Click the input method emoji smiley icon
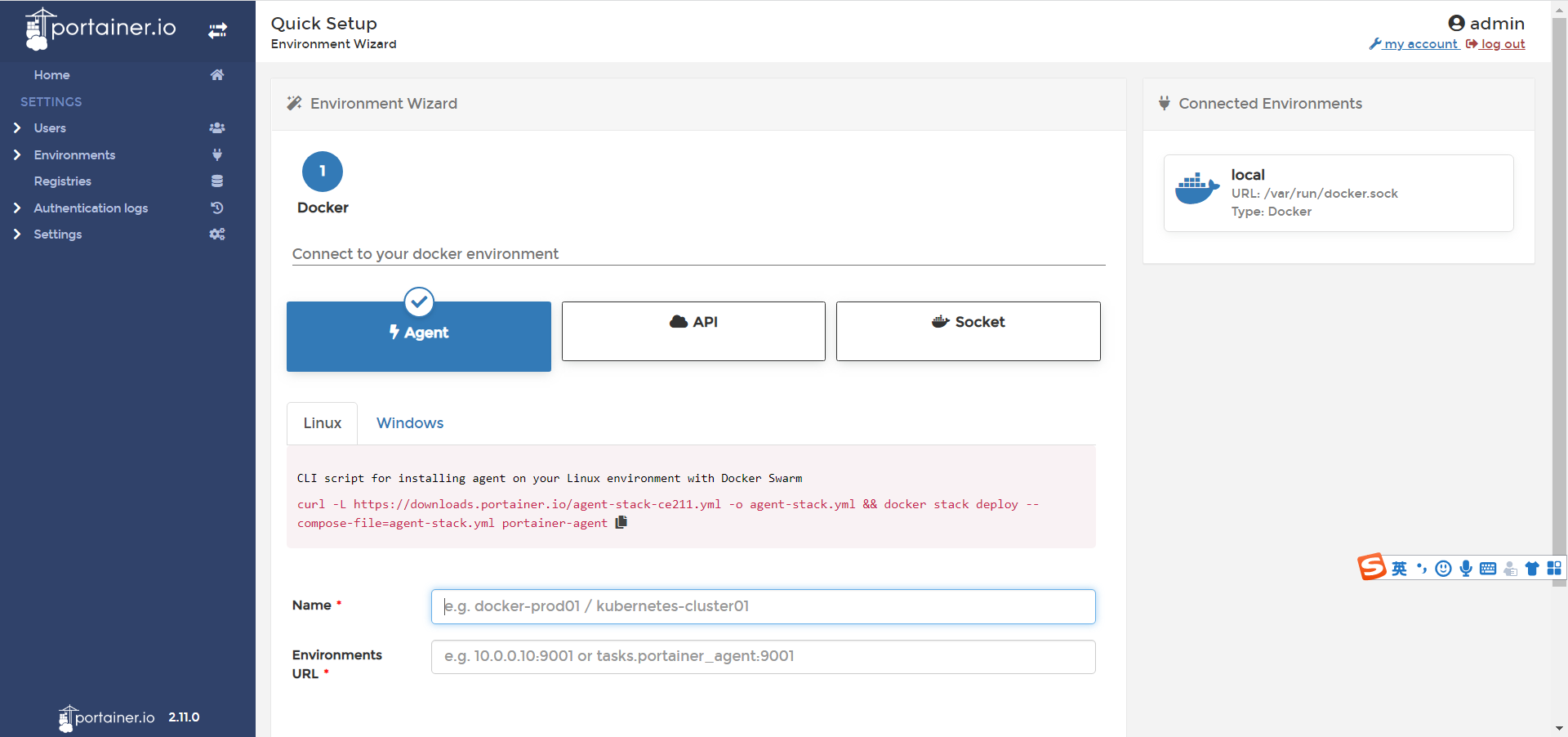This screenshot has width=1568, height=737. [x=1444, y=569]
